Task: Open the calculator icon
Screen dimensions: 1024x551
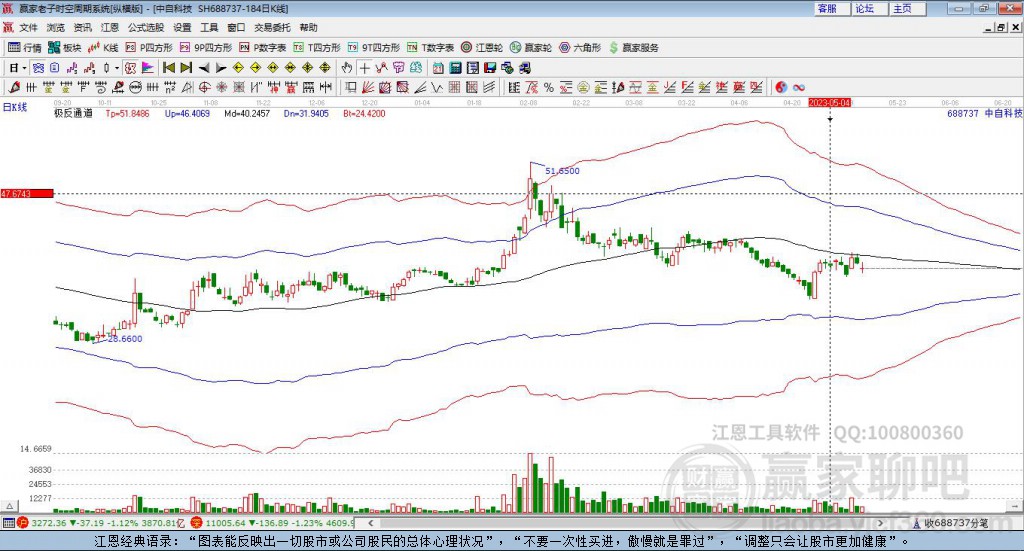Action: point(456,68)
